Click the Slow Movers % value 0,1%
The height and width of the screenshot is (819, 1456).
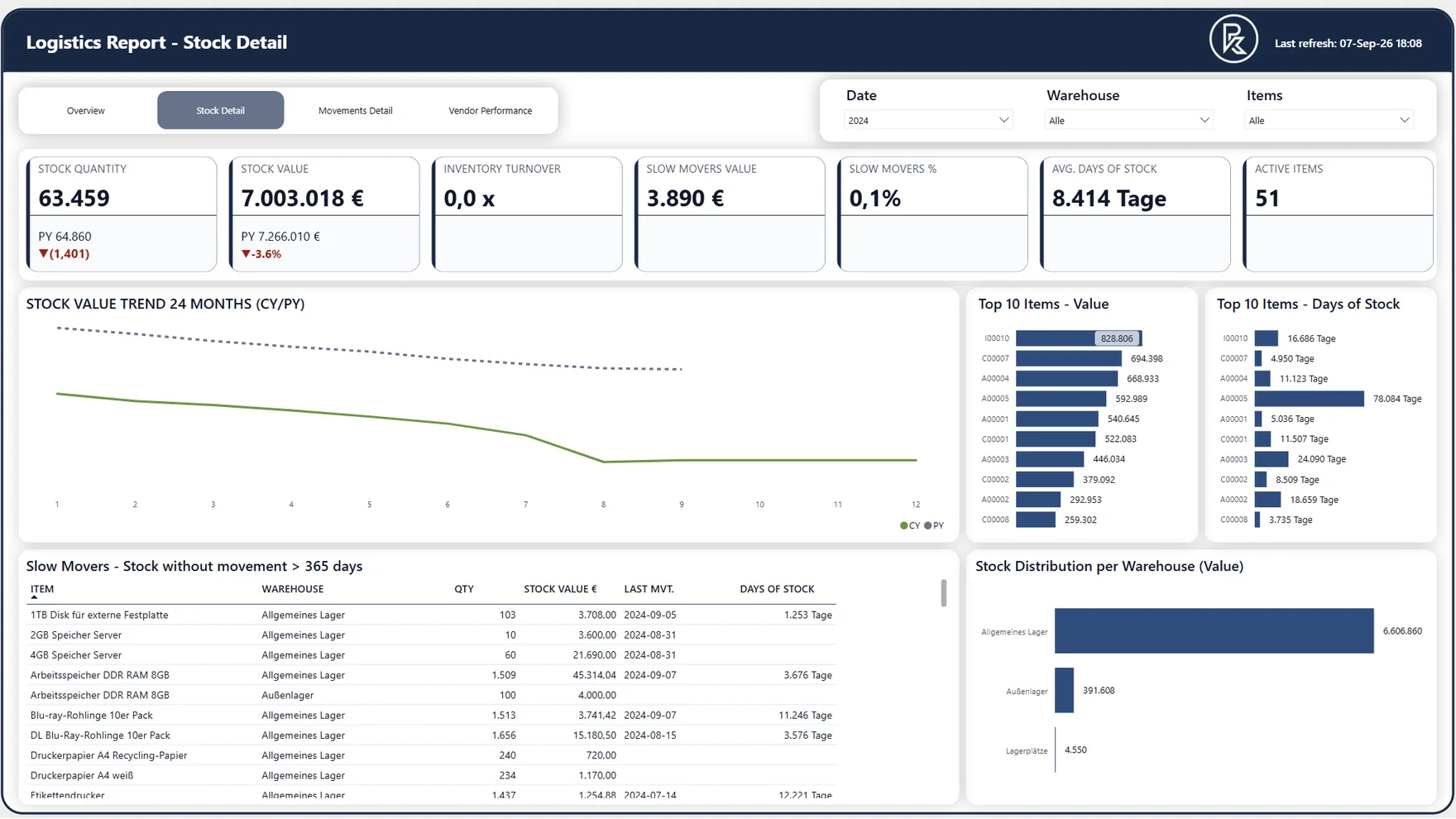[875, 199]
